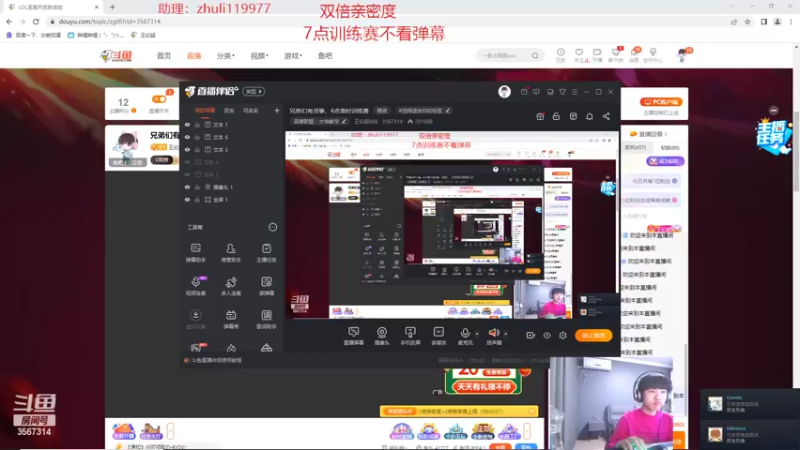Hide the 文本 6 source layer
This screenshot has height=450, width=800.
tap(187, 137)
